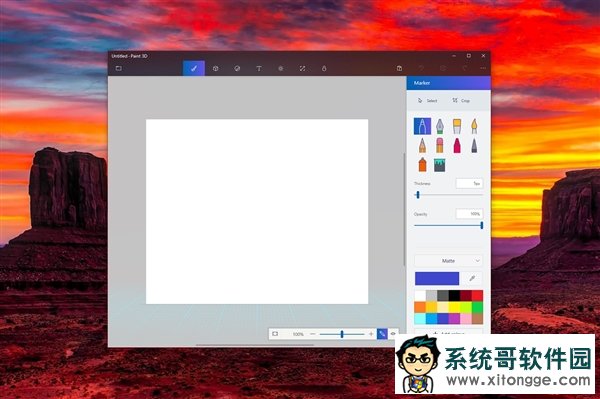Click the Opacity value input field
The height and width of the screenshot is (399, 600).
pyautogui.click(x=469, y=214)
